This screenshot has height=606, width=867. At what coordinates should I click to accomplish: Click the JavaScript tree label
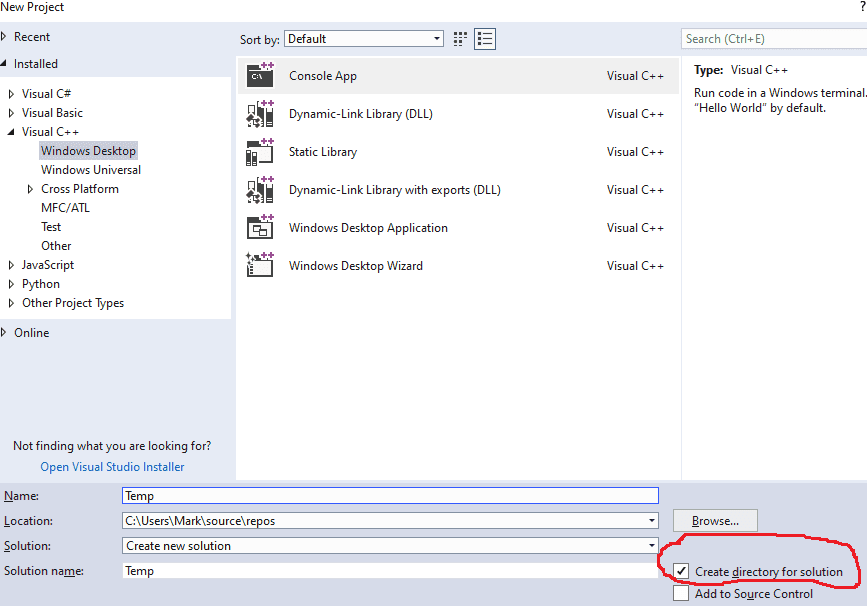click(x=48, y=265)
